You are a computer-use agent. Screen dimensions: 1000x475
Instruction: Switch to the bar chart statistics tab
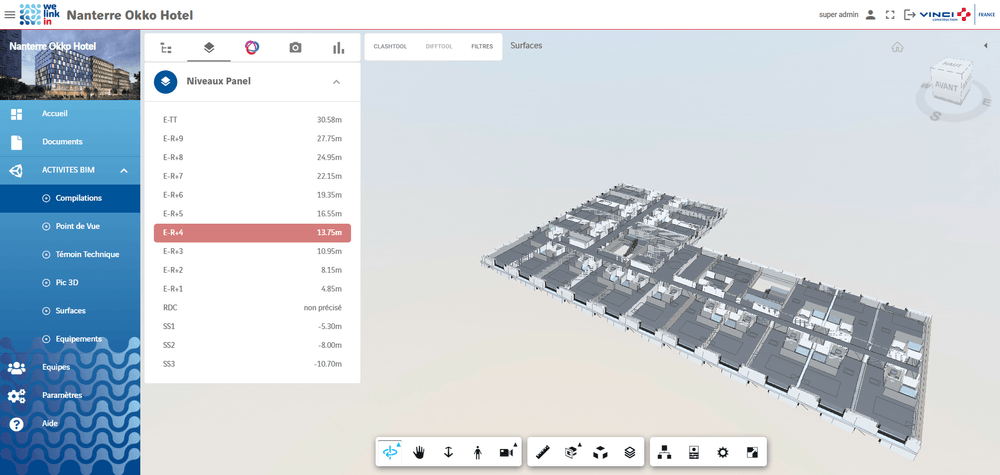tap(339, 48)
